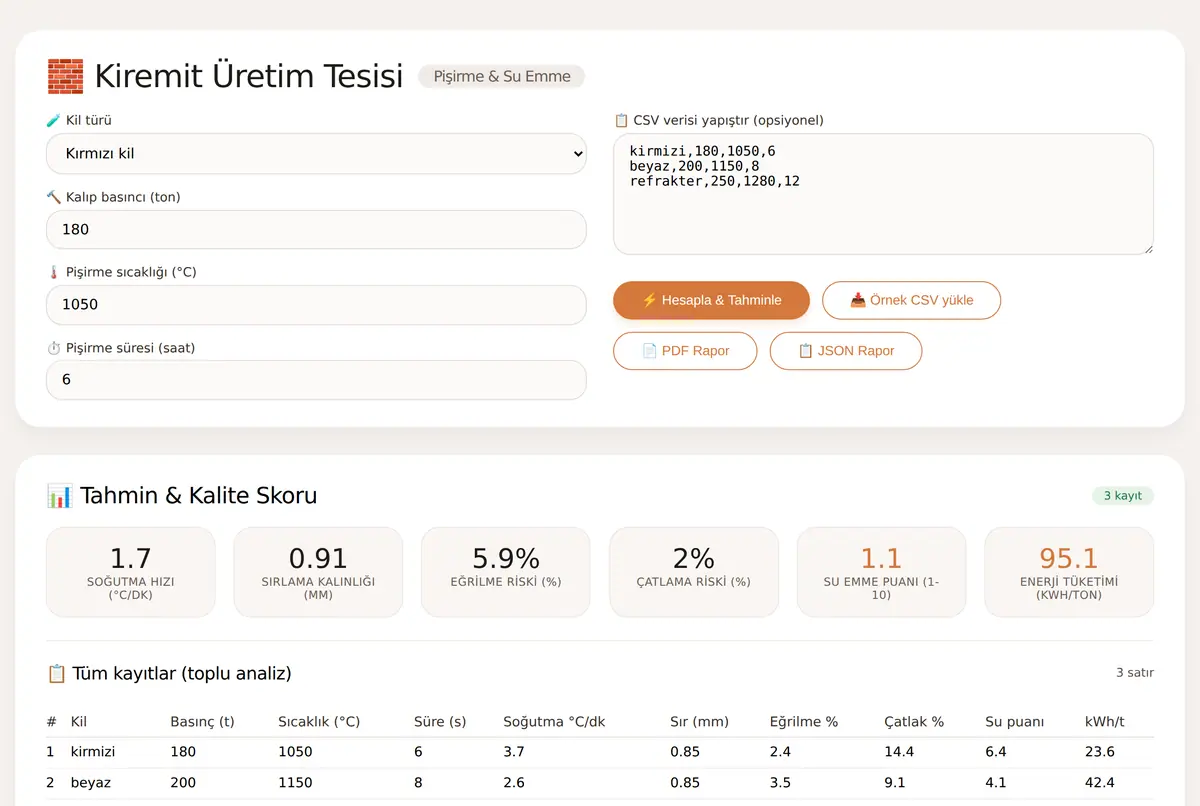
Task: Click the 42.4 kWh/t value in the beyaz row
Action: (x=1100, y=783)
